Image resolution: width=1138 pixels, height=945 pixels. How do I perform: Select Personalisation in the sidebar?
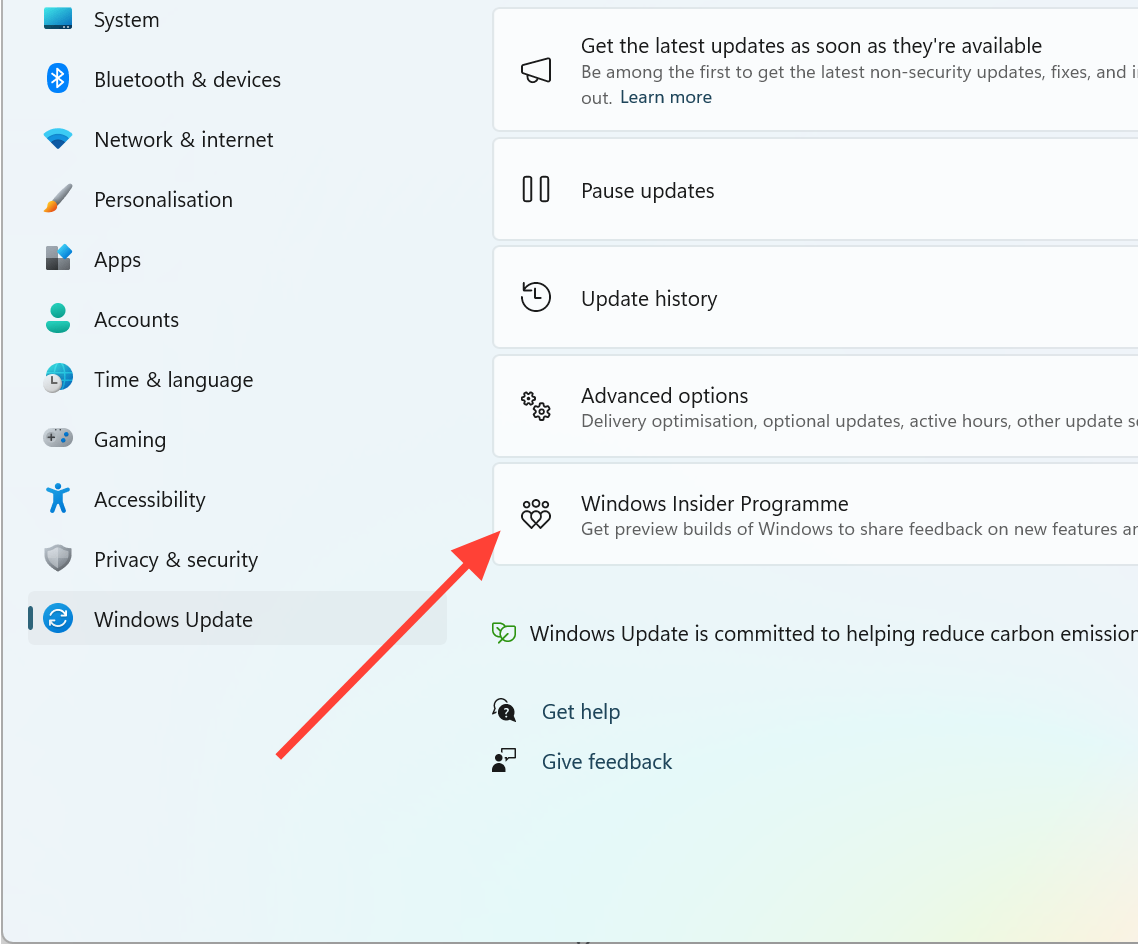[x=237, y=200]
